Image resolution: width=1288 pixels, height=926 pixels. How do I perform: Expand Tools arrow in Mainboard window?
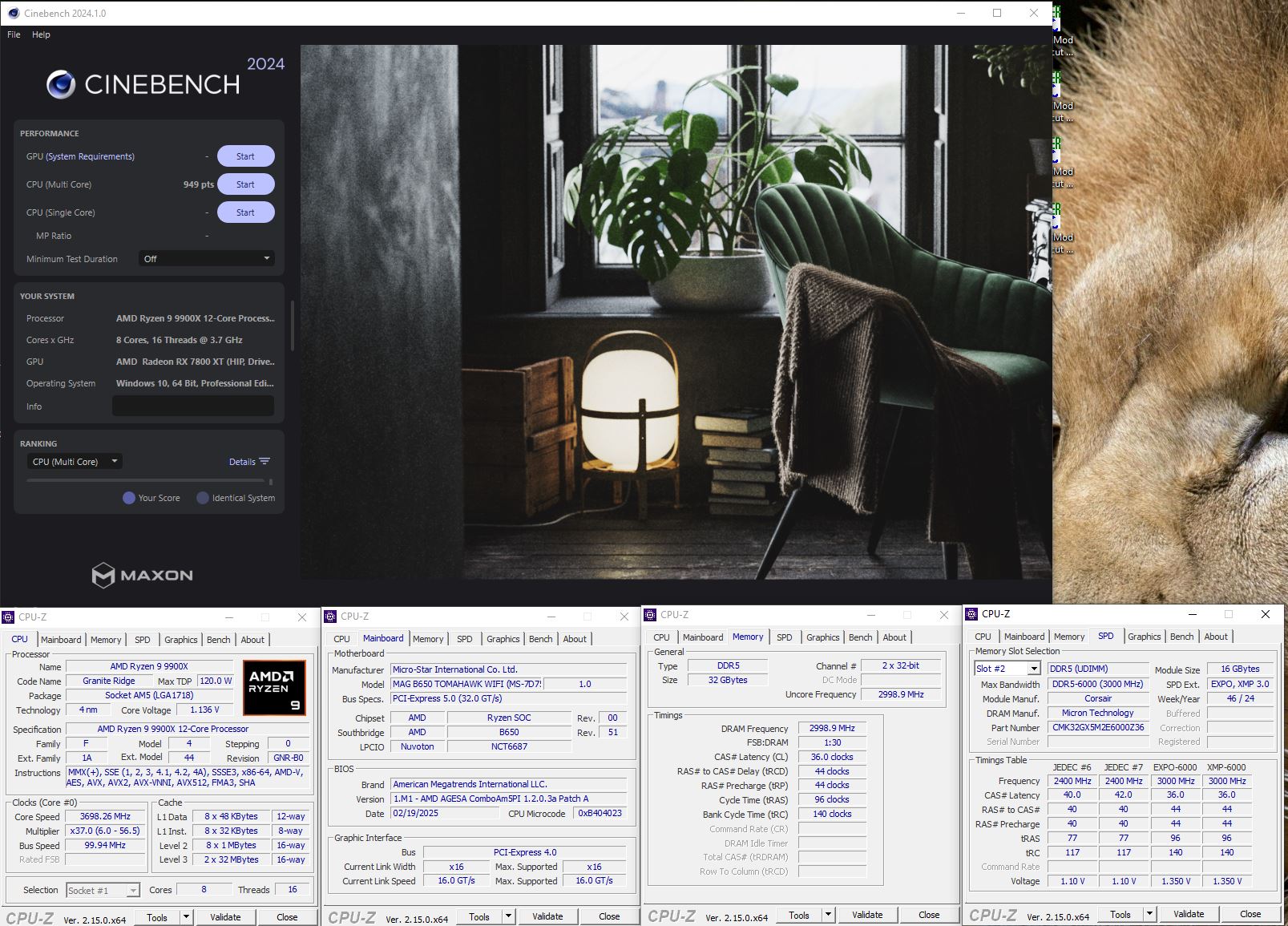tap(508, 916)
